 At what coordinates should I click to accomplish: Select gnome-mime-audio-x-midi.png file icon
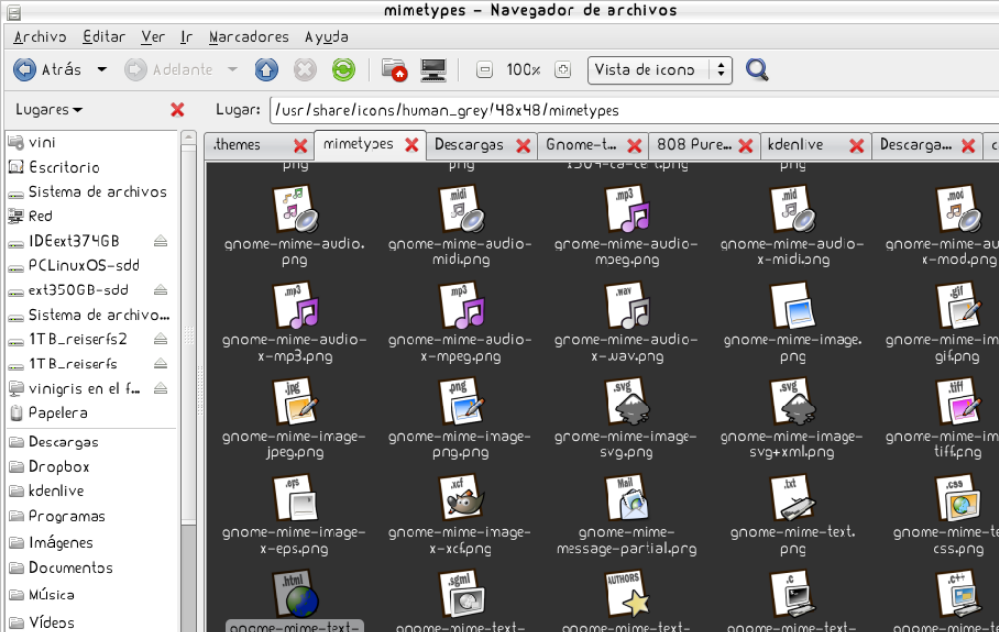point(793,209)
